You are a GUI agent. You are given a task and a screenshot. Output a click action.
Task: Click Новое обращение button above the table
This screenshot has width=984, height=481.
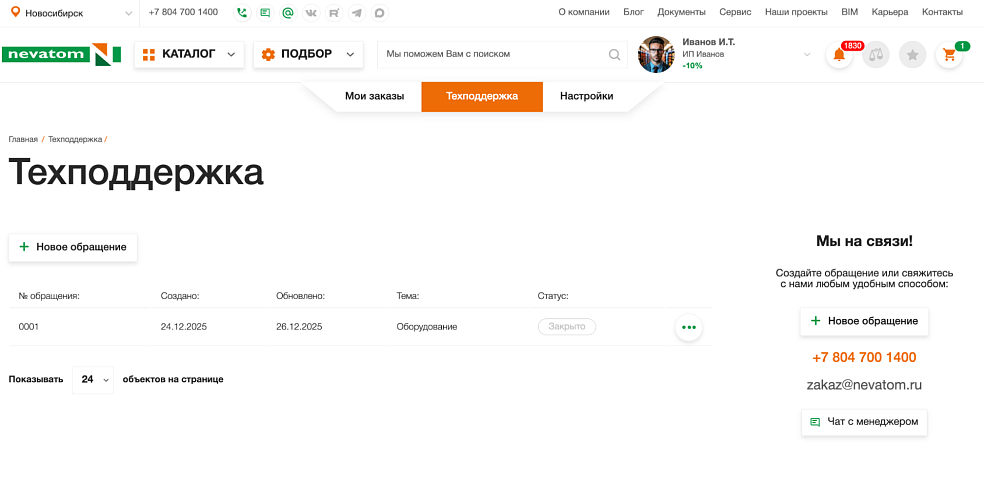(73, 247)
